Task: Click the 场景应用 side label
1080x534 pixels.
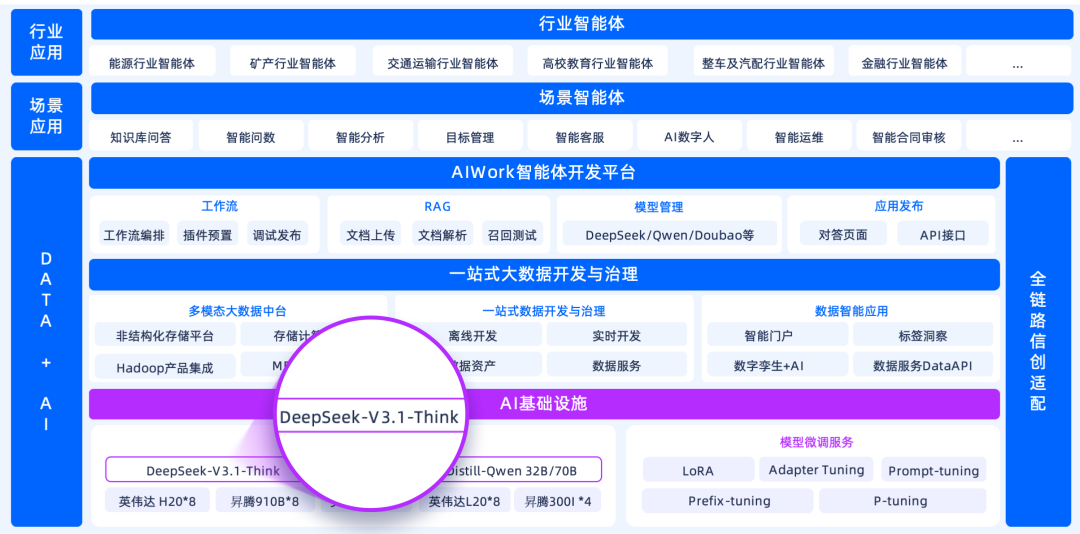Action: [x=46, y=116]
